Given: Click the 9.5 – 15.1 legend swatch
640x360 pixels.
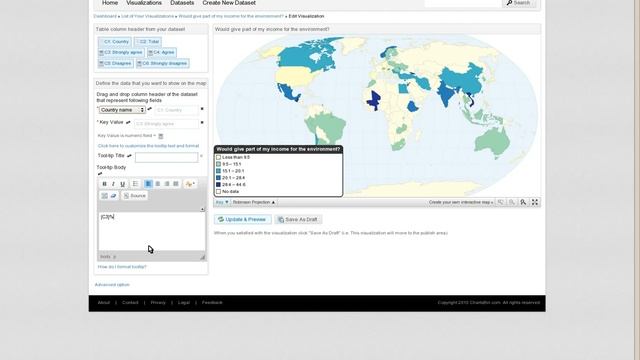Looking at the screenshot, I should [x=218, y=164].
